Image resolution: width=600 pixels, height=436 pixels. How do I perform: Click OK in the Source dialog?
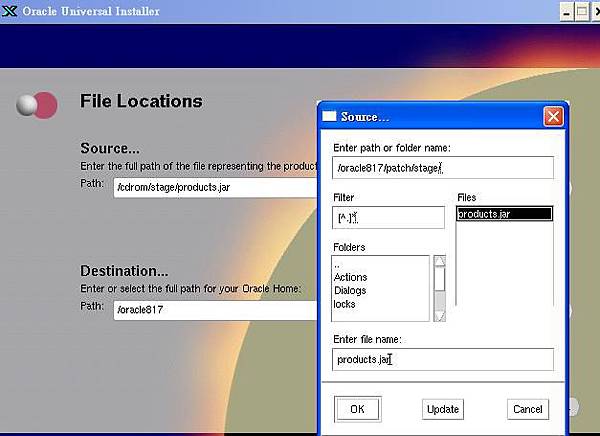pyautogui.click(x=357, y=409)
